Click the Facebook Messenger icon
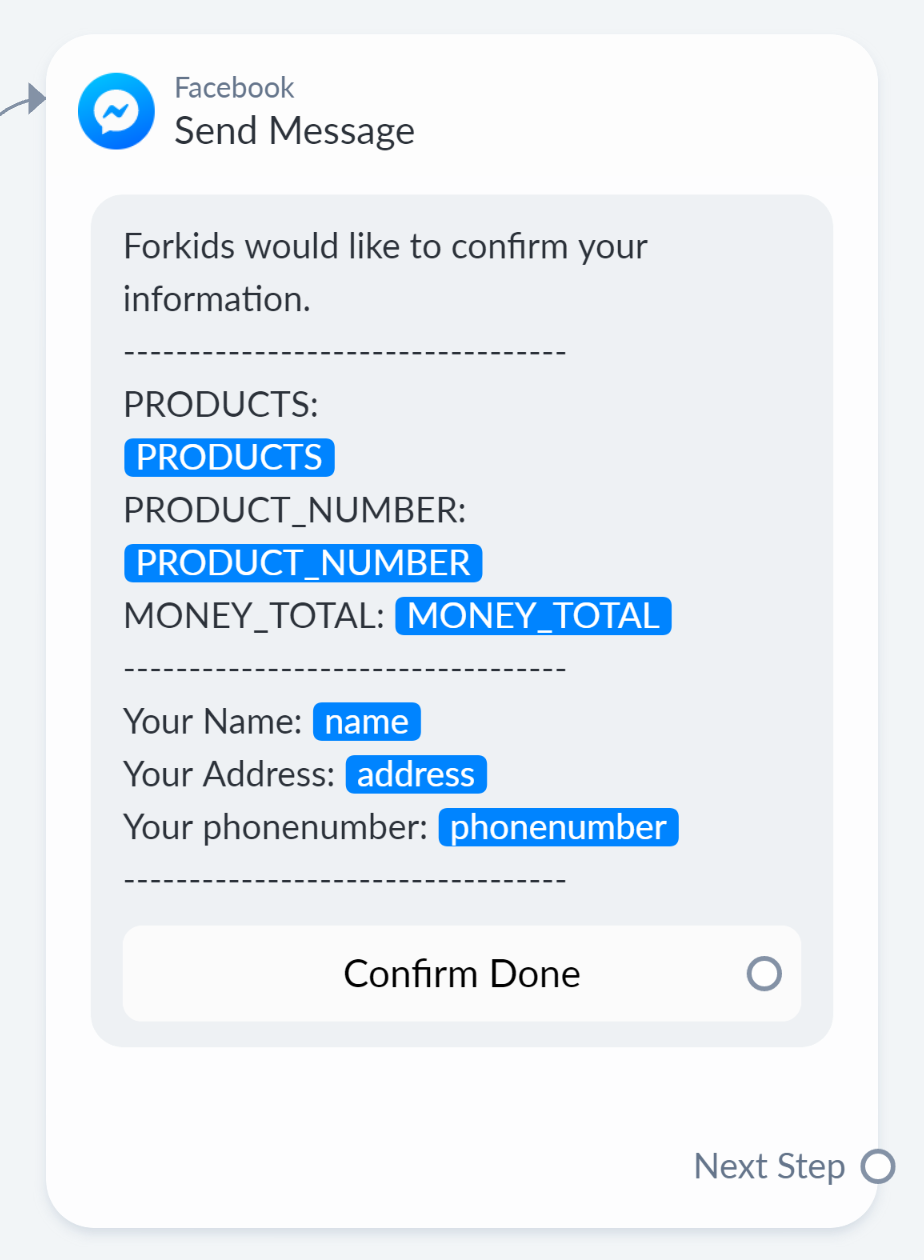 (116, 111)
